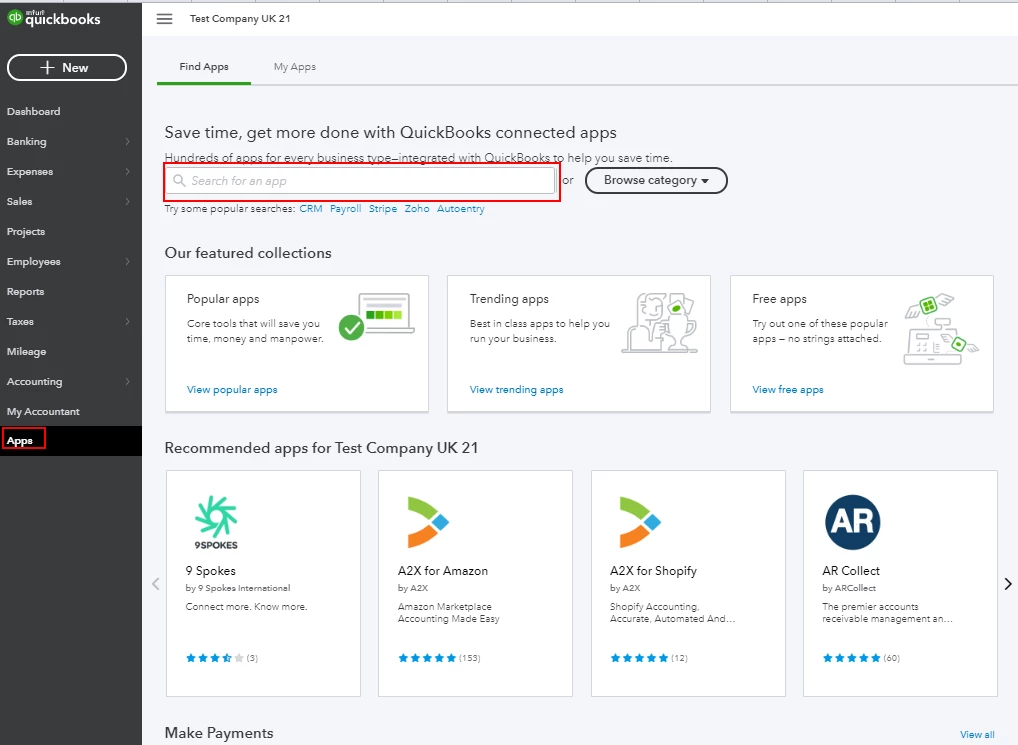The width and height of the screenshot is (1018, 745).
Task: Click the Payroll popular search link
Action: tap(345, 208)
